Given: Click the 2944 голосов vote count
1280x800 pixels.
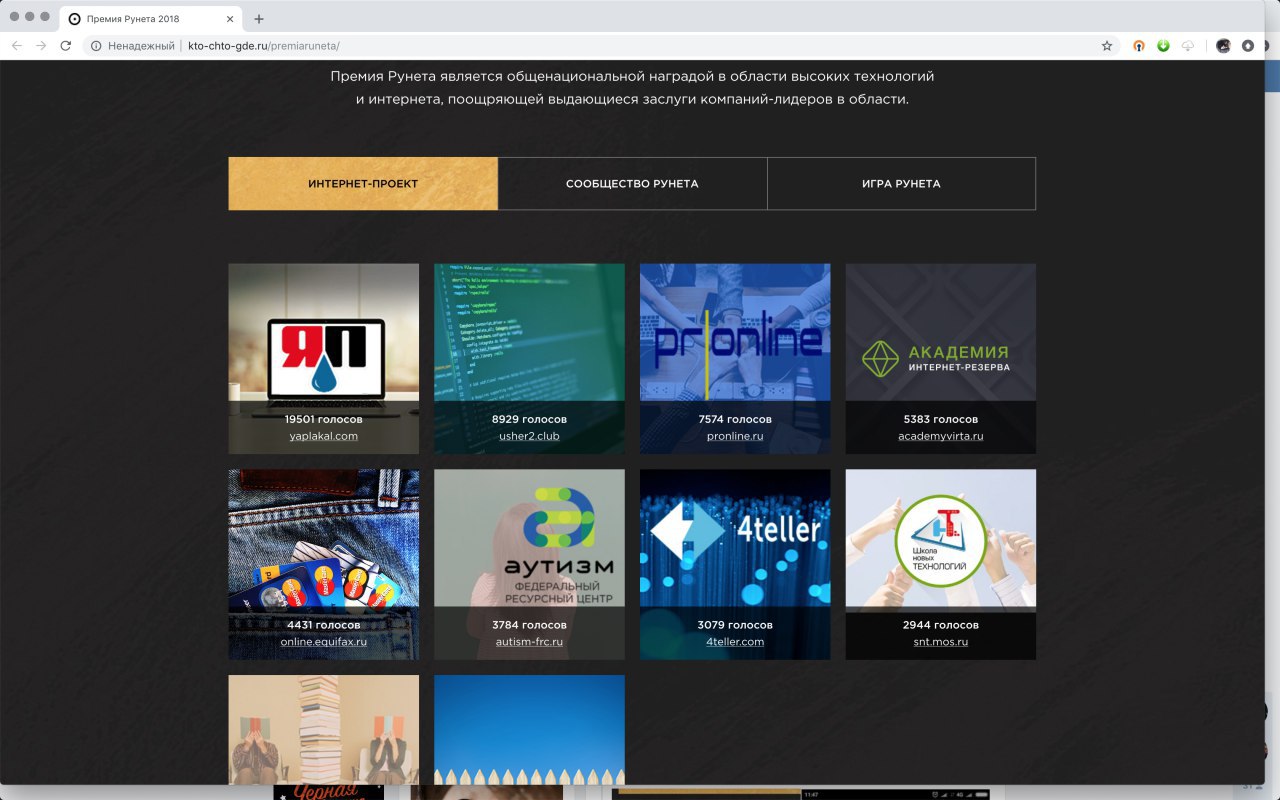Looking at the screenshot, I should click(941, 625).
